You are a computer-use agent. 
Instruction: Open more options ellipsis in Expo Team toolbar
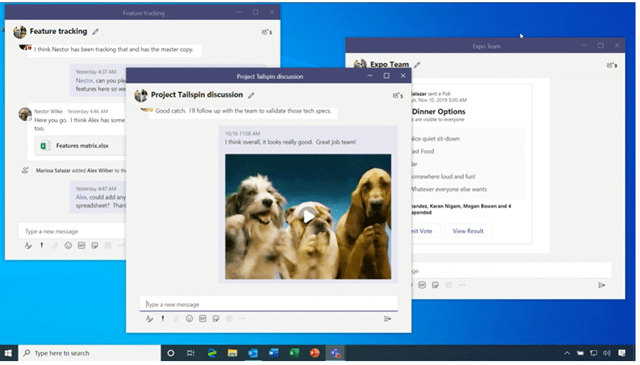click(462, 285)
